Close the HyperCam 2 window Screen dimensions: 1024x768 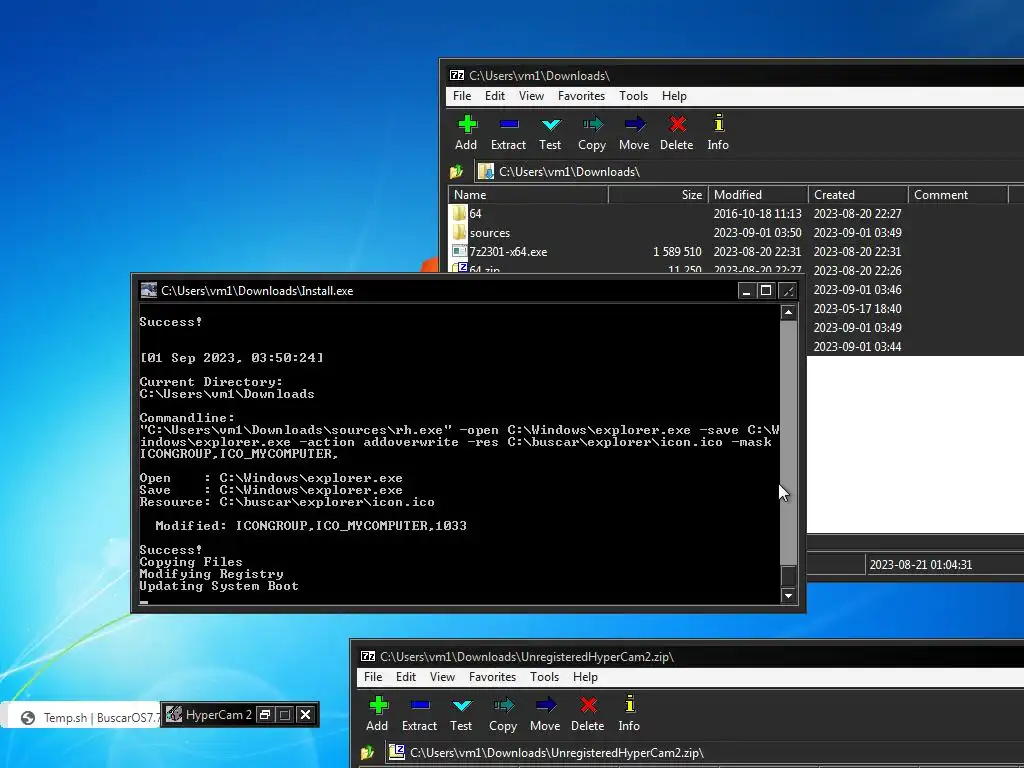pyautogui.click(x=305, y=714)
